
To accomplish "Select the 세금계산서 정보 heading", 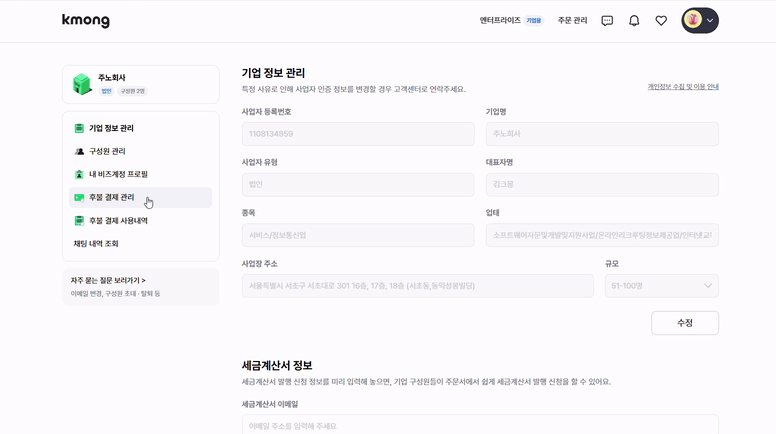I will click(277, 366).
